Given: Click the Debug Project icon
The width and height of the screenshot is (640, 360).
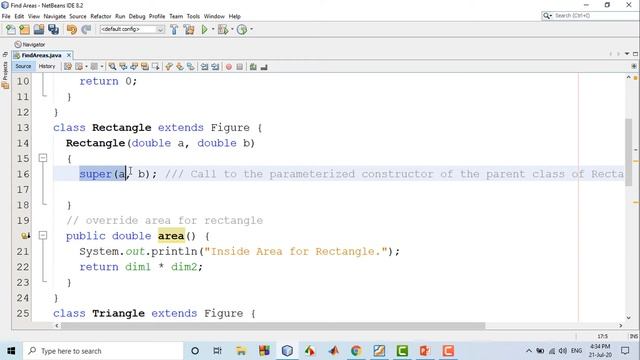Looking at the screenshot, I should coord(223,29).
